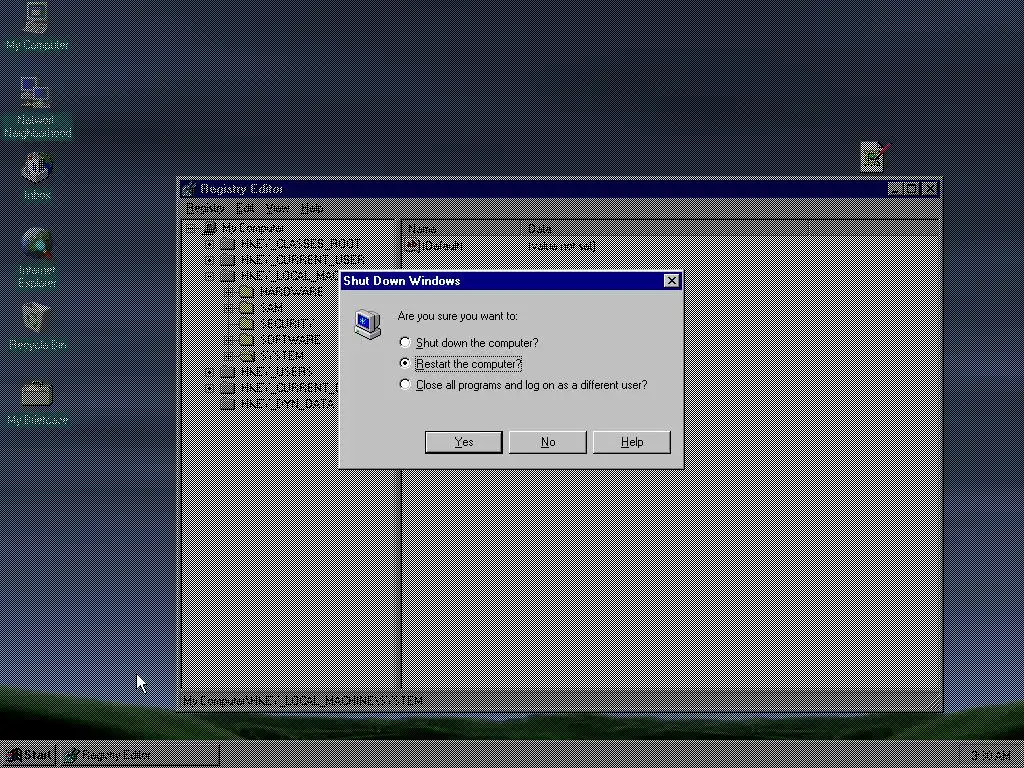Viewport: 1024px width, 768px height.
Task: Expand the HKEY_USERS node
Action: click(x=209, y=372)
